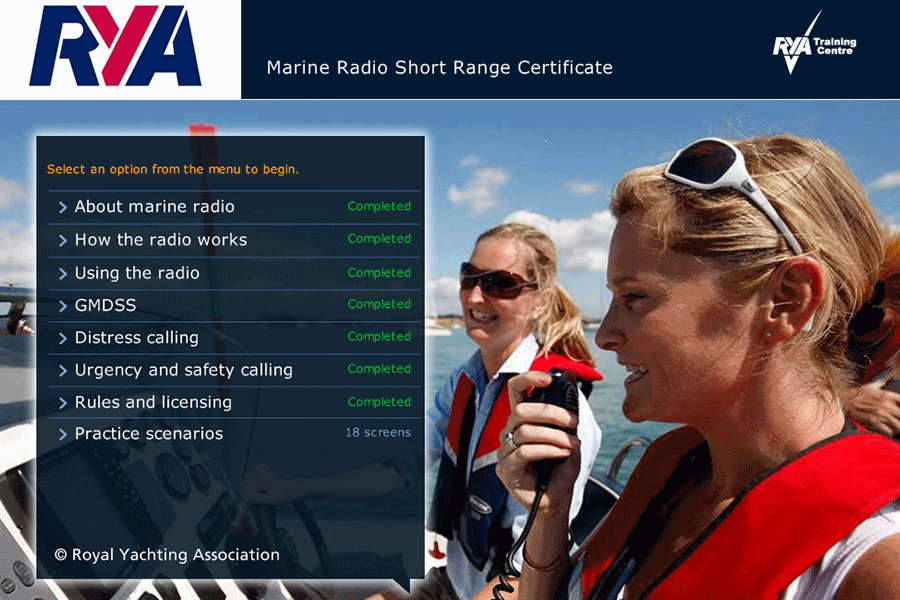Click the chevron beside Rules and licensing

point(63,403)
